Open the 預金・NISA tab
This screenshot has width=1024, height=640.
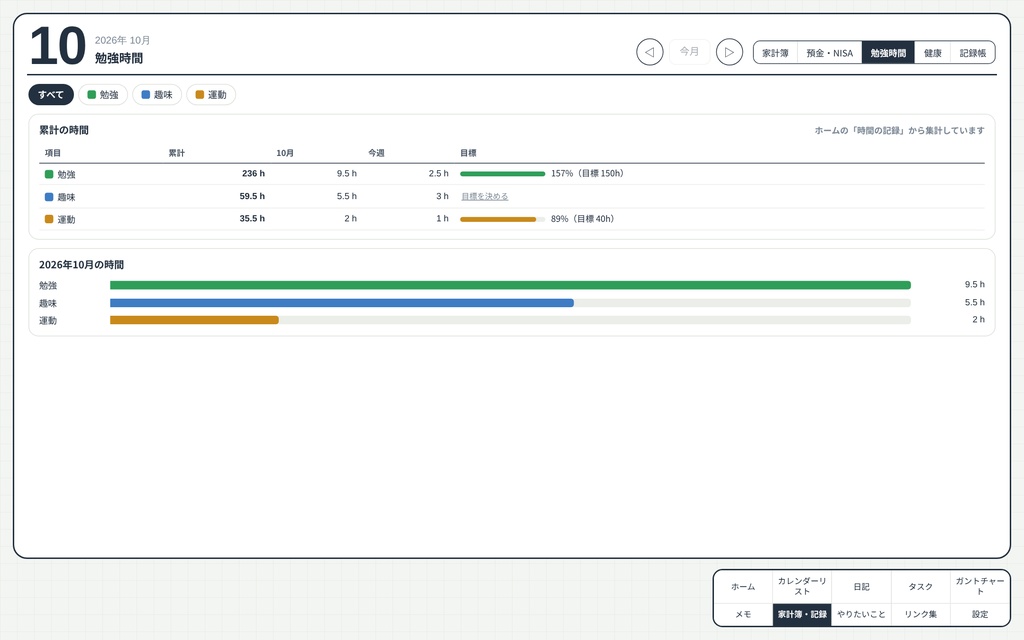point(829,53)
